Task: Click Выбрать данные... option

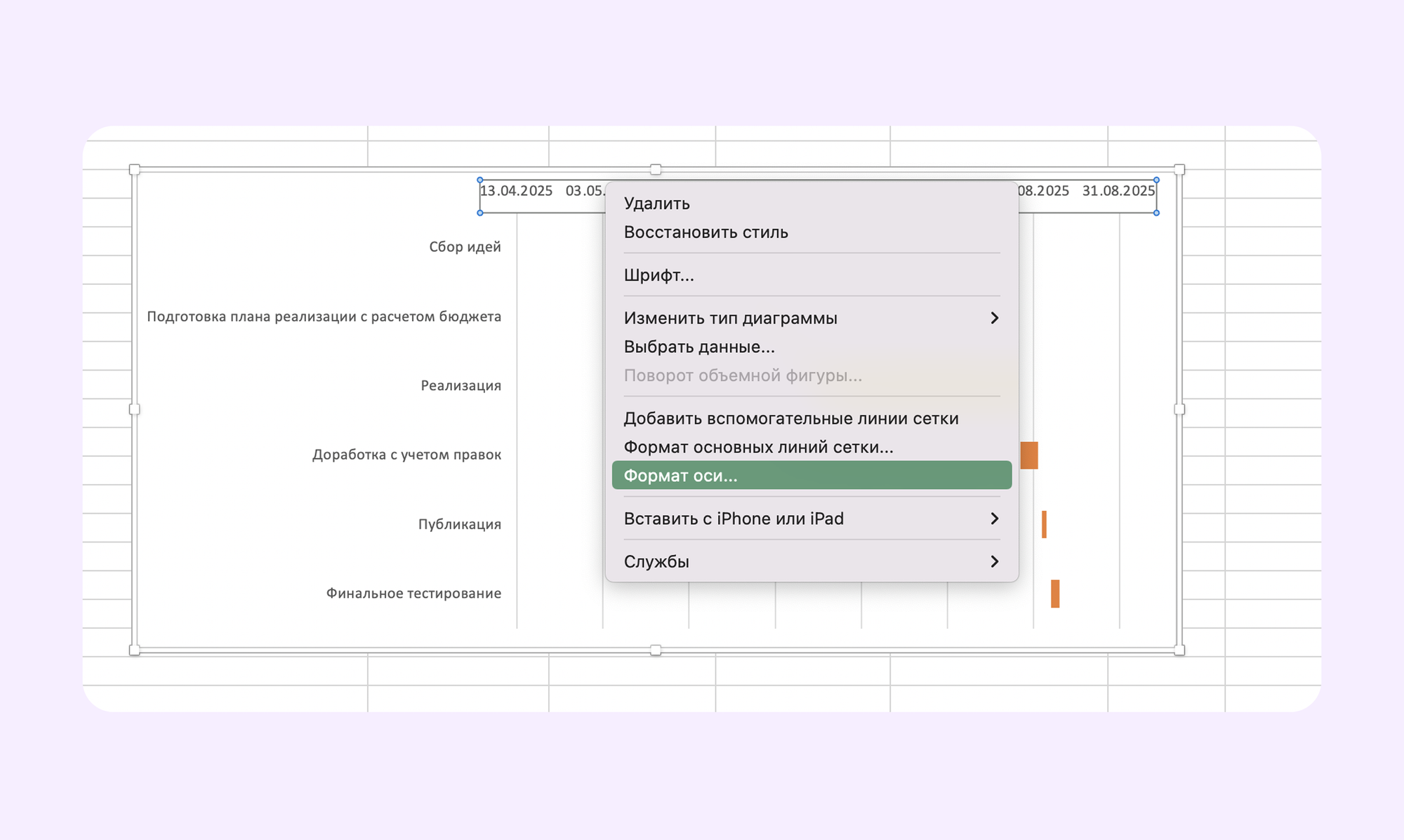Action: coord(812,347)
